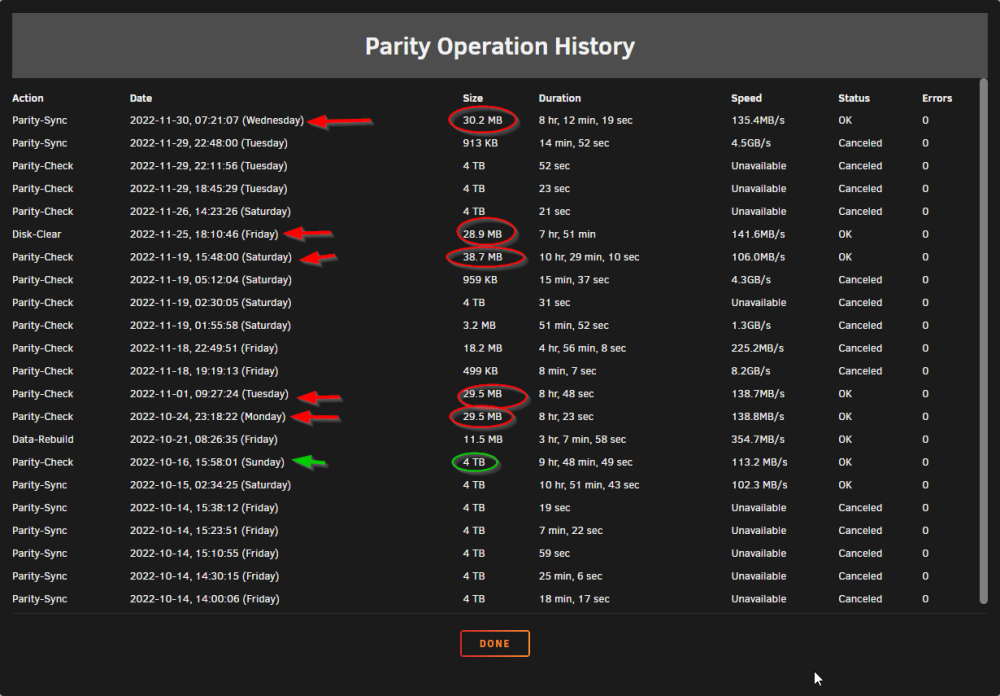Click the Speed column header
This screenshot has width=1000, height=696.
pos(746,98)
